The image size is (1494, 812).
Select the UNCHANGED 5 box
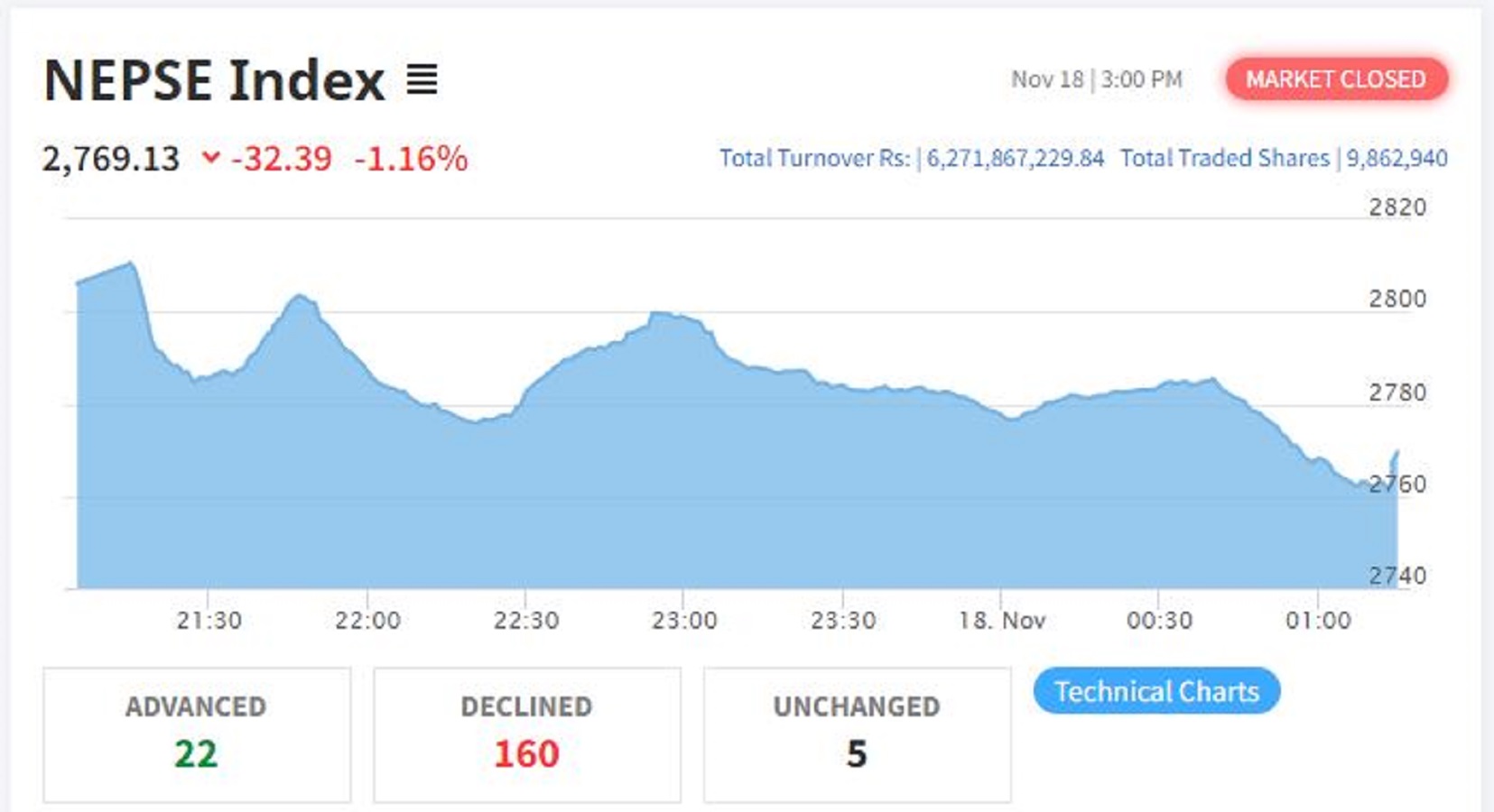click(x=857, y=734)
